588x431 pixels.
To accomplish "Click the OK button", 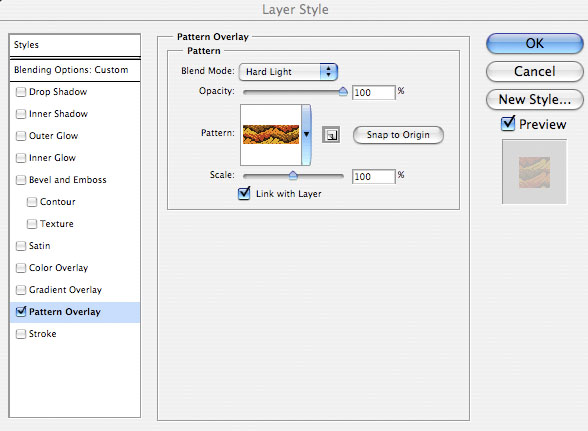I will (x=535, y=44).
